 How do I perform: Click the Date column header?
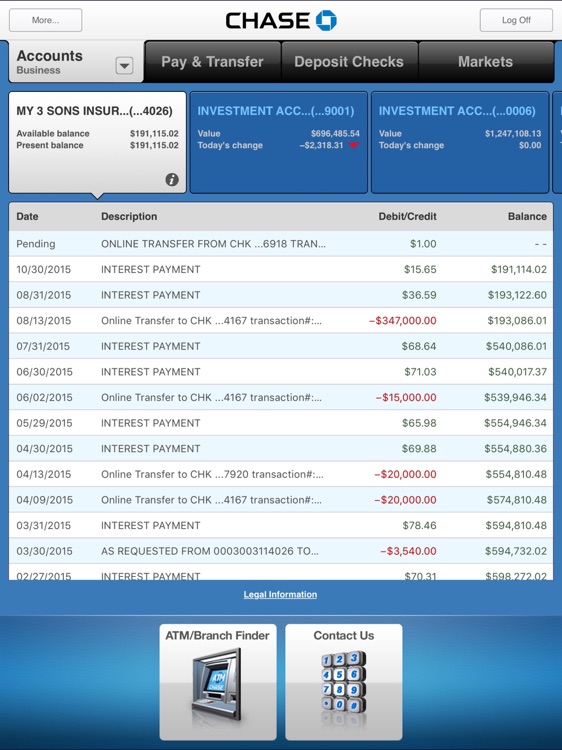tap(27, 216)
